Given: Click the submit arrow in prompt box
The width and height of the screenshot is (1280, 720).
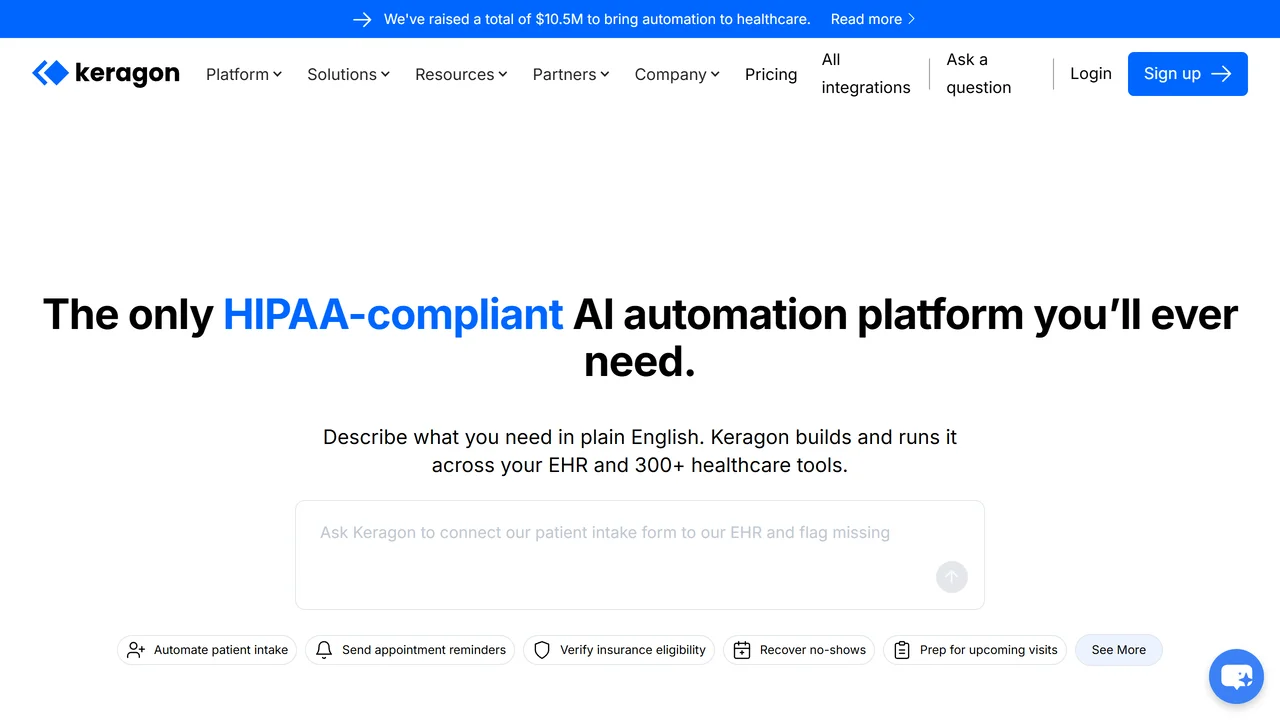Looking at the screenshot, I should tap(952, 576).
